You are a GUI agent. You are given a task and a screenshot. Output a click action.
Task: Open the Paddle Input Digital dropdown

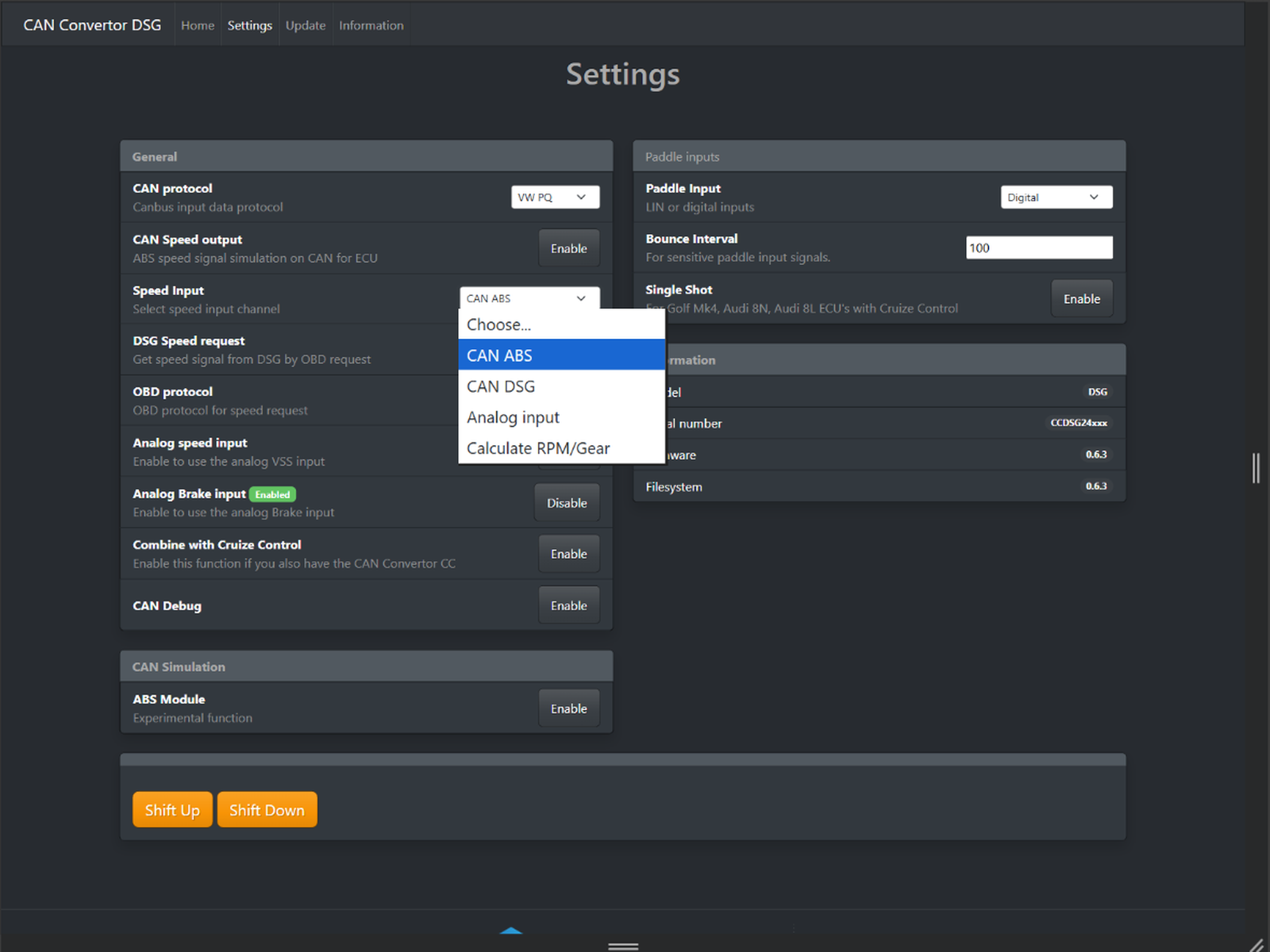pos(1056,197)
